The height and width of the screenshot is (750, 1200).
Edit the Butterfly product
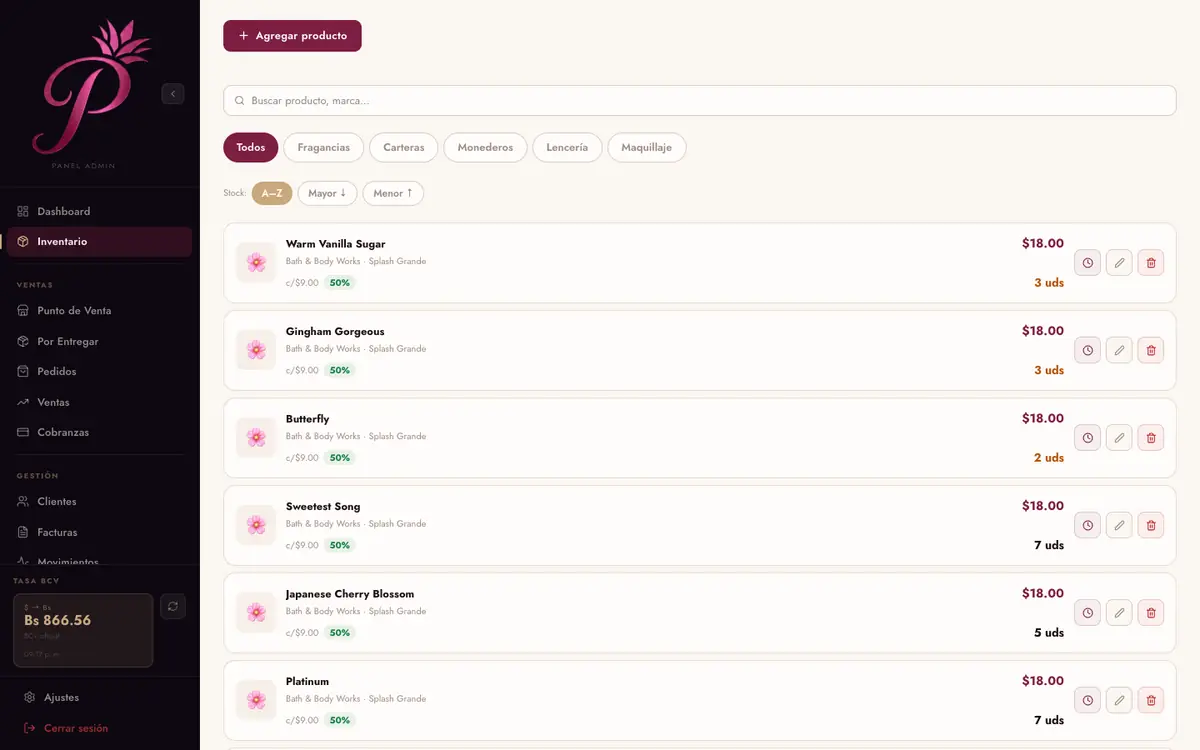(1119, 438)
